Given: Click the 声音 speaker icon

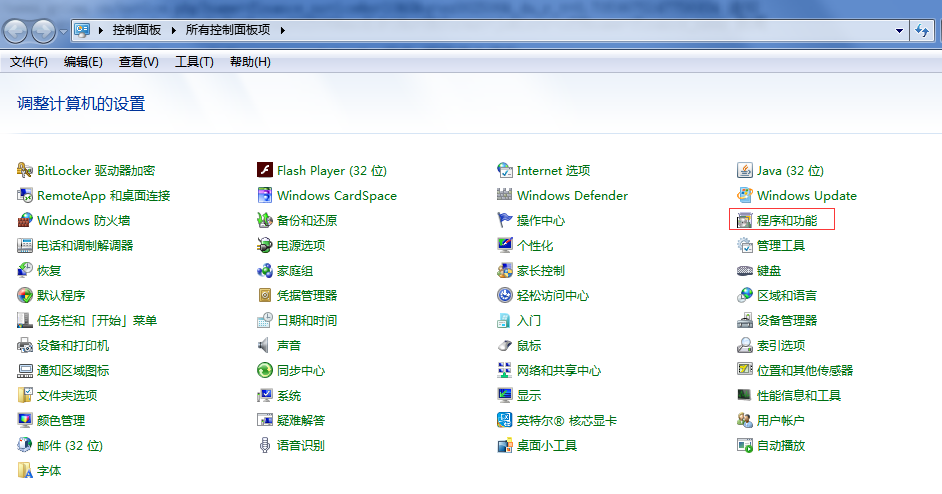Looking at the screenshot, I should click(265, 346).
